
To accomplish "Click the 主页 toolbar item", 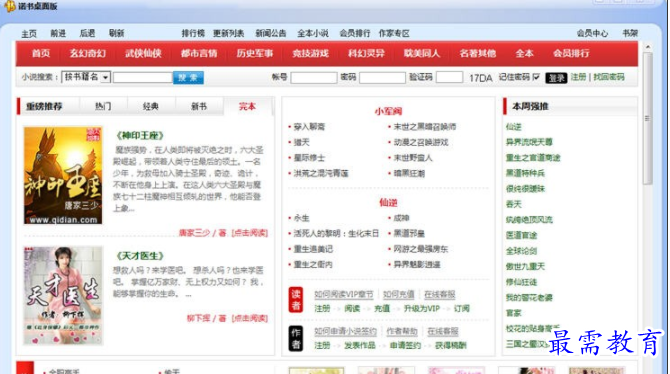I will (x=29, y=33).
